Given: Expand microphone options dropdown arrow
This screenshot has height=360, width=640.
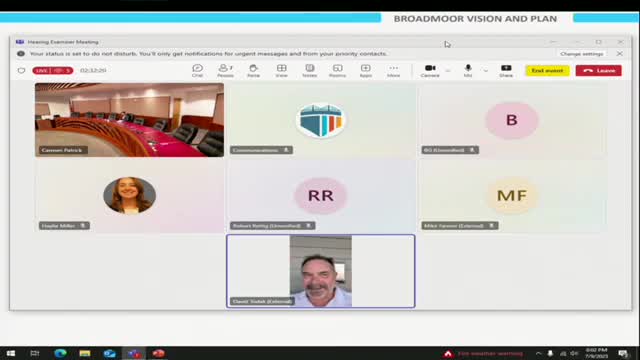Looking at the screenshot, I should [485, 71].
